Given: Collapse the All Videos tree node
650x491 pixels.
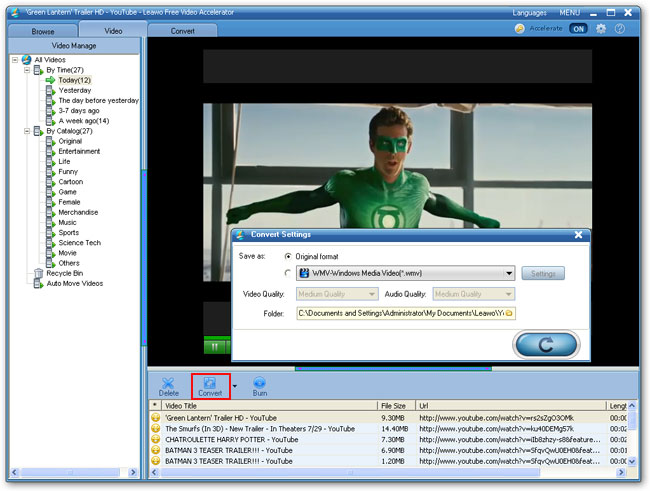Looking at the screenshot, I should (x=15, y=60).
